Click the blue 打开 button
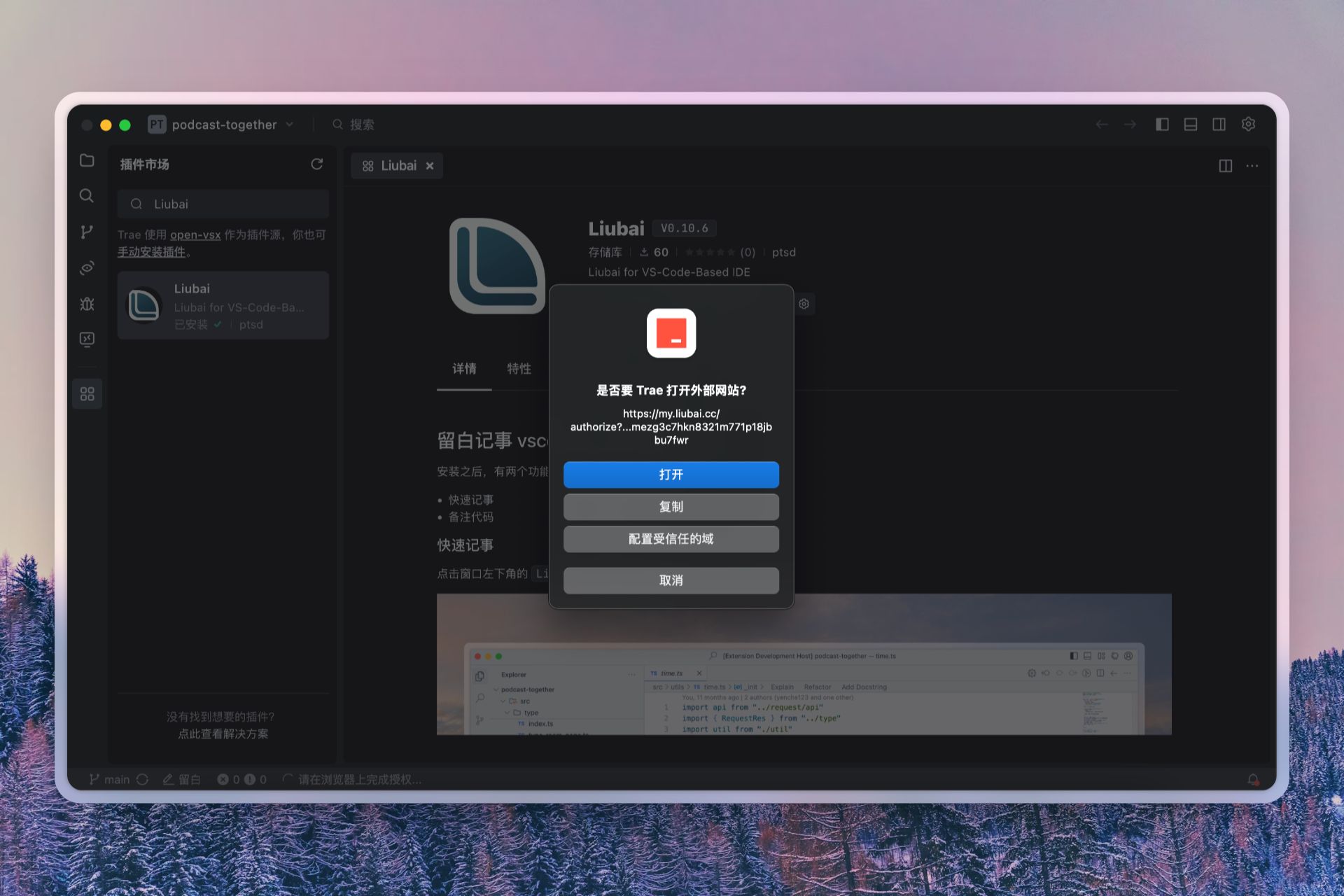 coord(671,475)
